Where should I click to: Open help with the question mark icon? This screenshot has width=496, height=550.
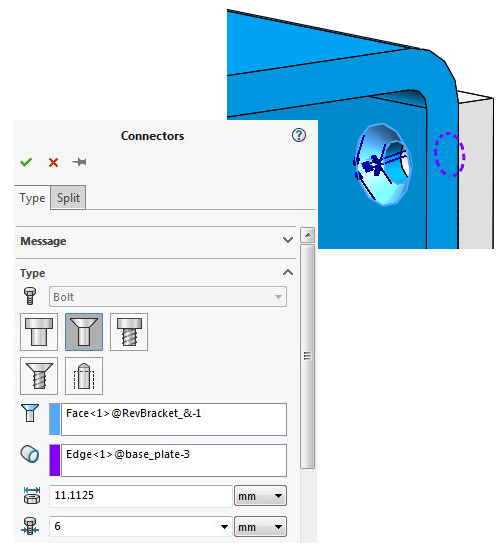(299, 135)
